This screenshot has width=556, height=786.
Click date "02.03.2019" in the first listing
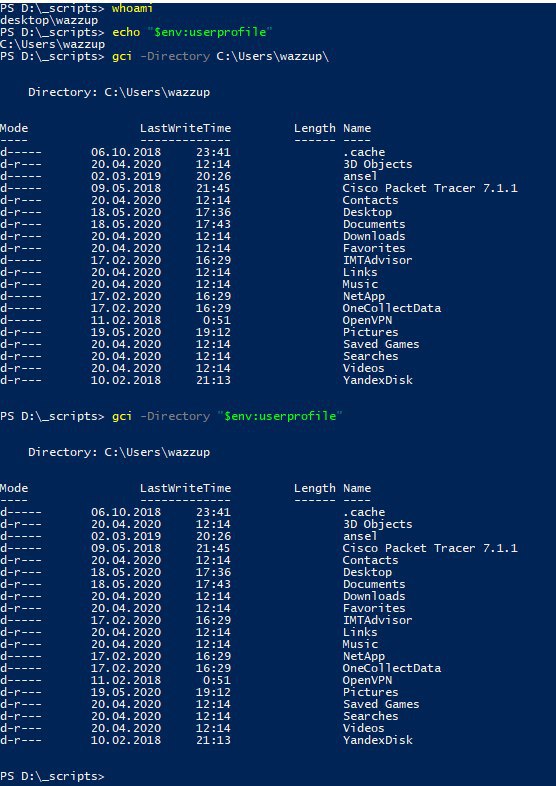click(x=126, y=176)
